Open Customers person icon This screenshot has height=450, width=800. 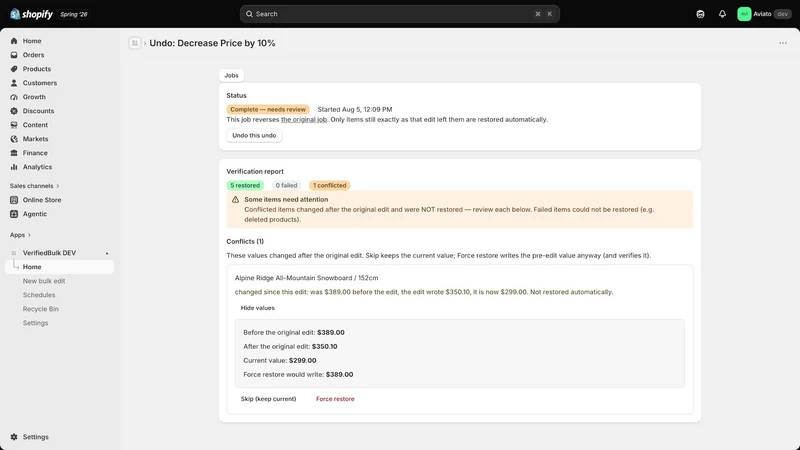point(14,83)
